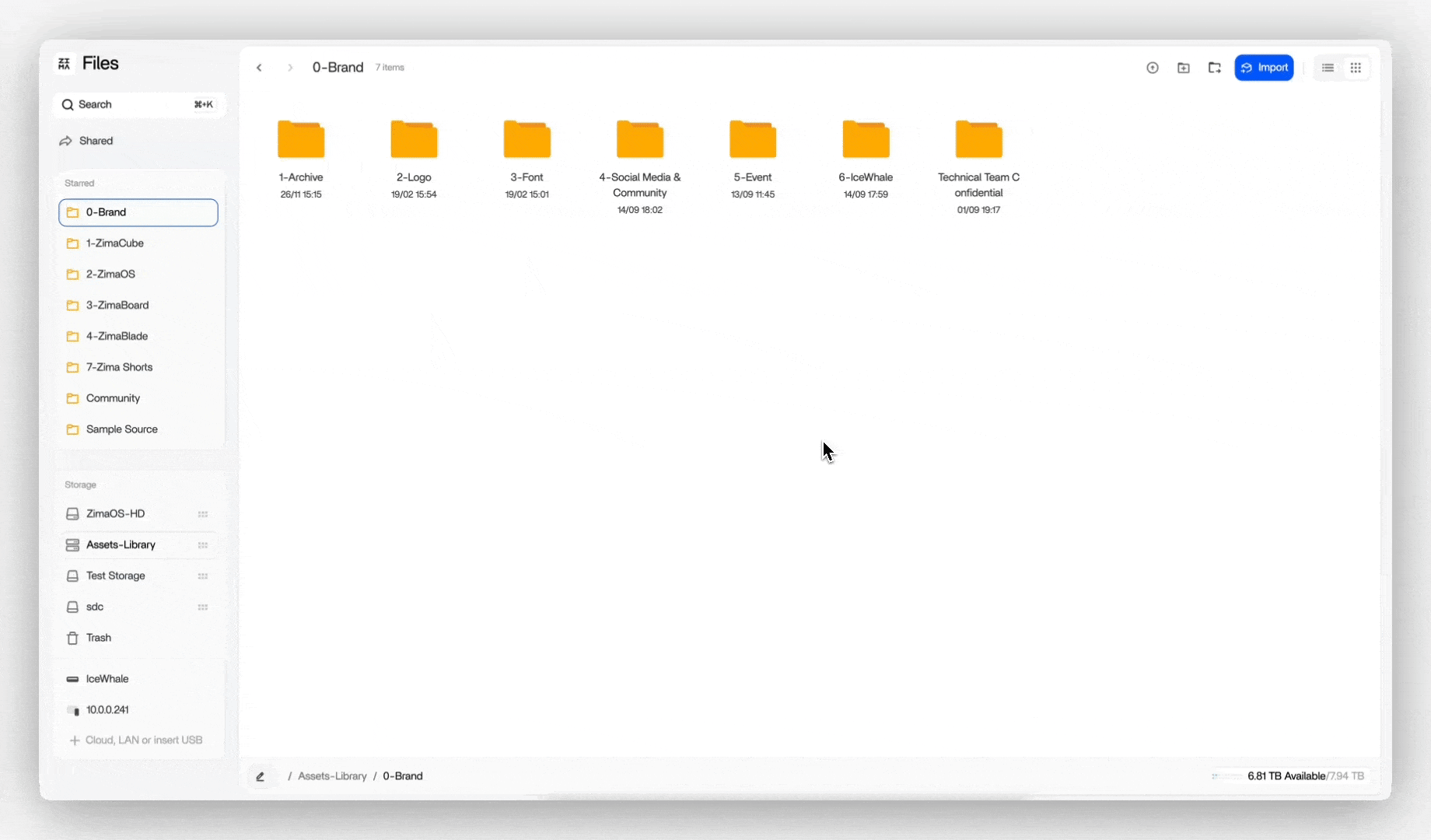The image size is (1431, 840).
Task: Open the starred Community folder
Action: pyautogui.click(x=138, y=398)
